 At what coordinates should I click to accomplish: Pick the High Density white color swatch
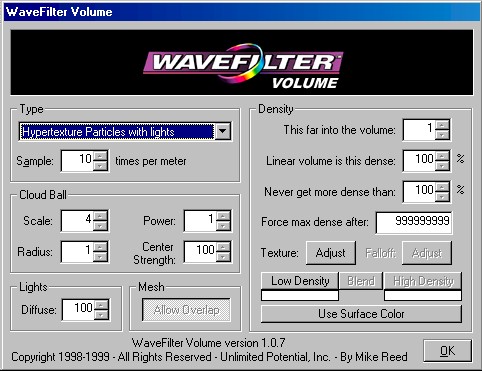coord(423,295)
